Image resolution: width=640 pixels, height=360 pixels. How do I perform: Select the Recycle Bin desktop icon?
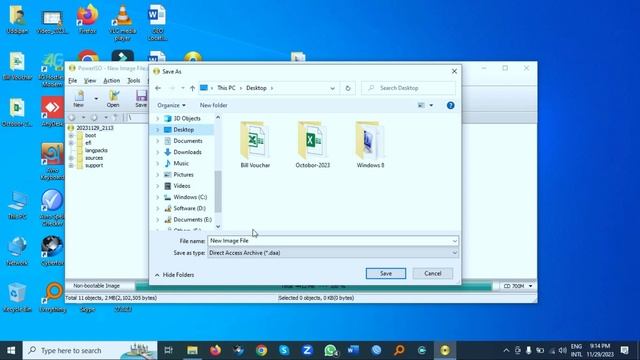tap(17, 297)
